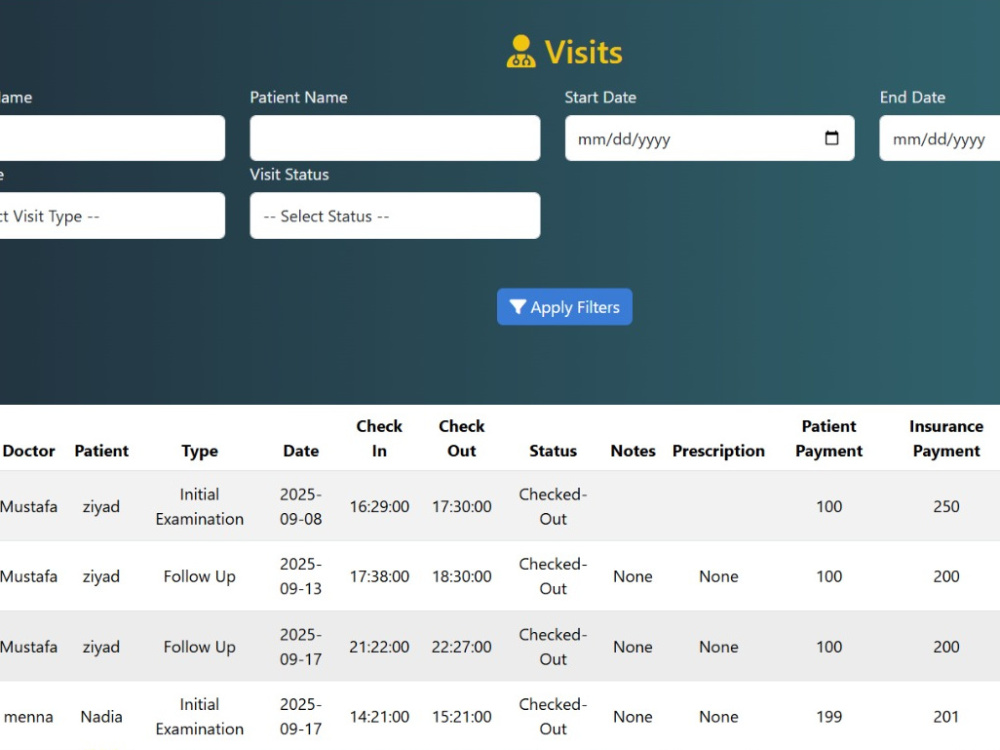Click the doctor icon beside Visits title

point(520,52)
